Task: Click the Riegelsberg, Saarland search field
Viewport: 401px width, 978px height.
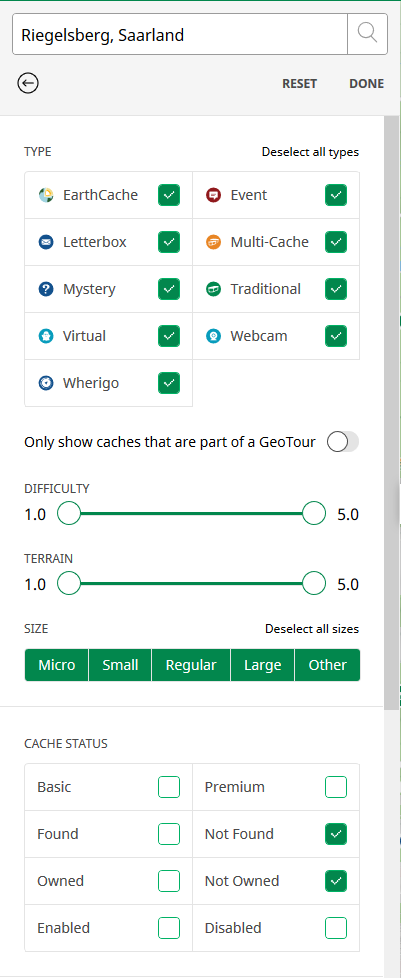Action: pos(180,34)
